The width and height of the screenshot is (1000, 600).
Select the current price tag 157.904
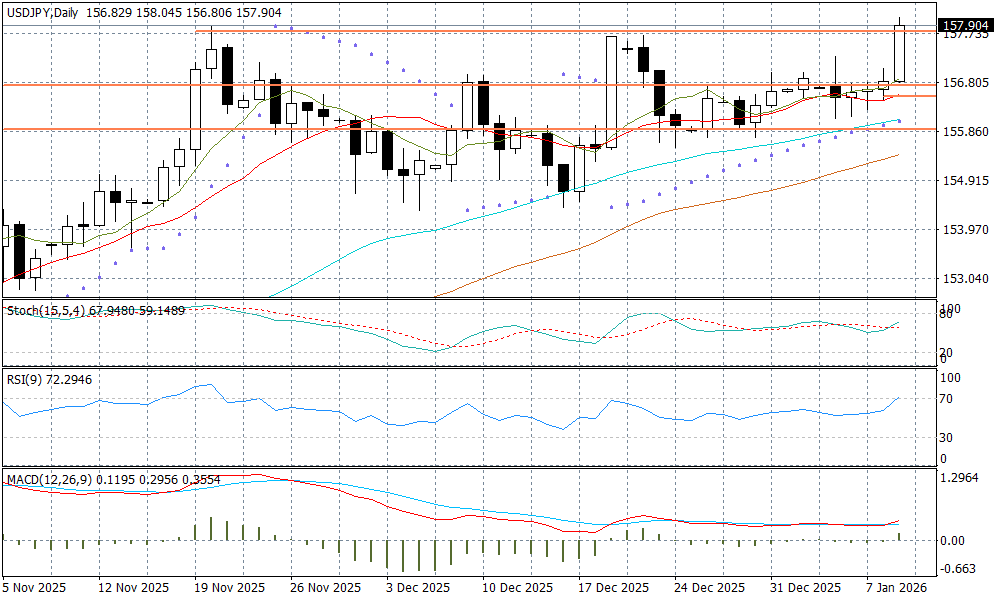pos(966,25)
